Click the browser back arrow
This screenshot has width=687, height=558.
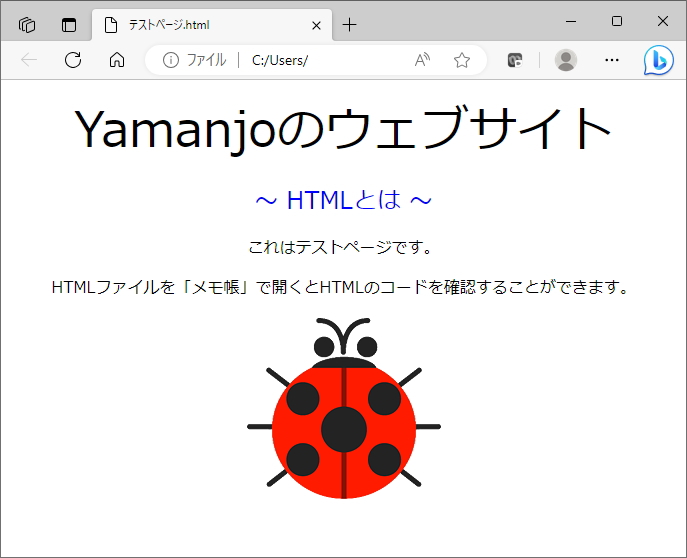click(x=29, y=60)
